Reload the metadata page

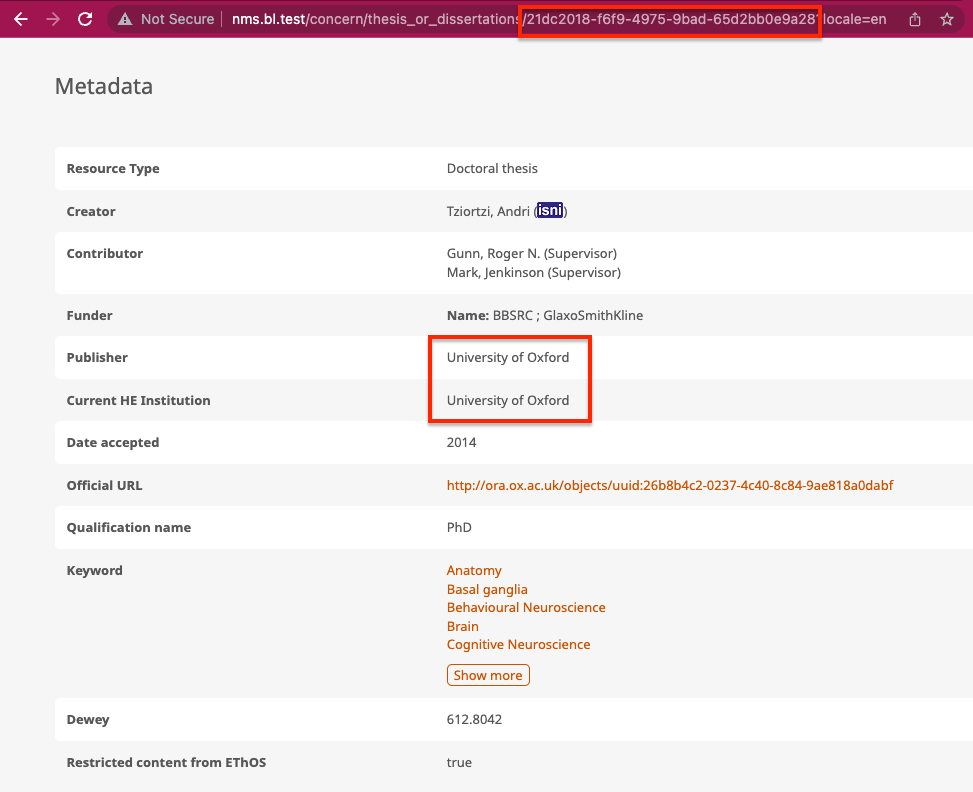[x=85, y=18]
